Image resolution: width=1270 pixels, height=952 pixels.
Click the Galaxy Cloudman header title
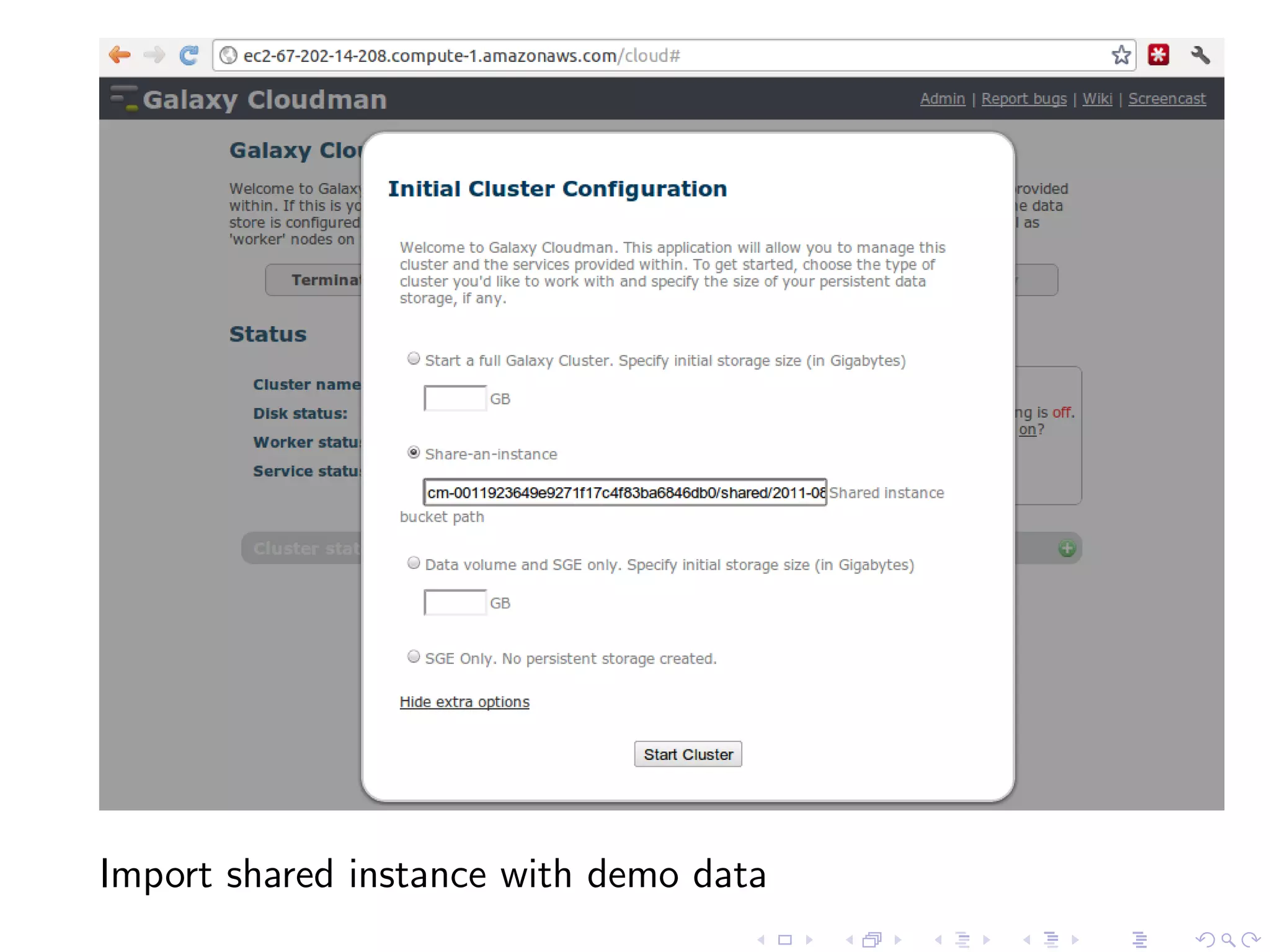tap(265, 100)
